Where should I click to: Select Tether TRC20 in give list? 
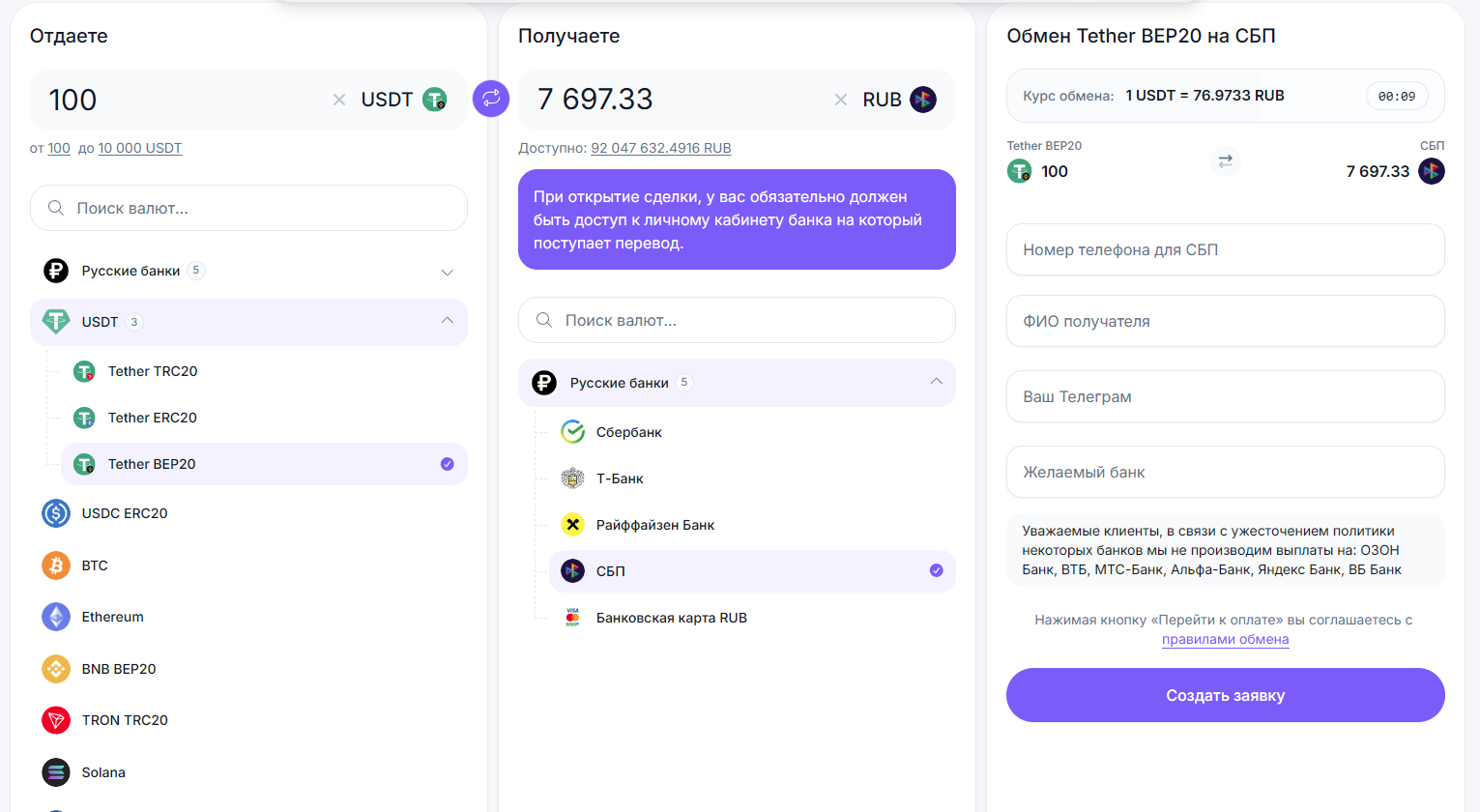264,371
